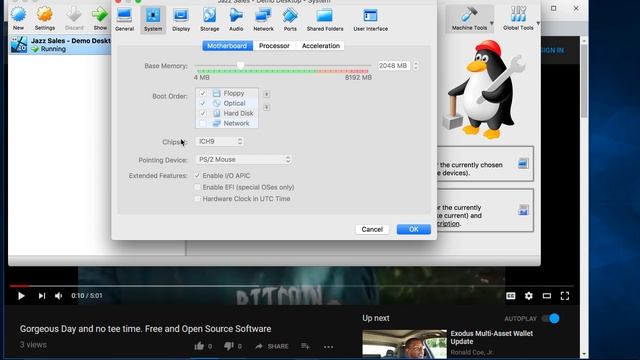Open the Storage settings section
Viewport: 640px width, 360px height.
tap(209, 20)
